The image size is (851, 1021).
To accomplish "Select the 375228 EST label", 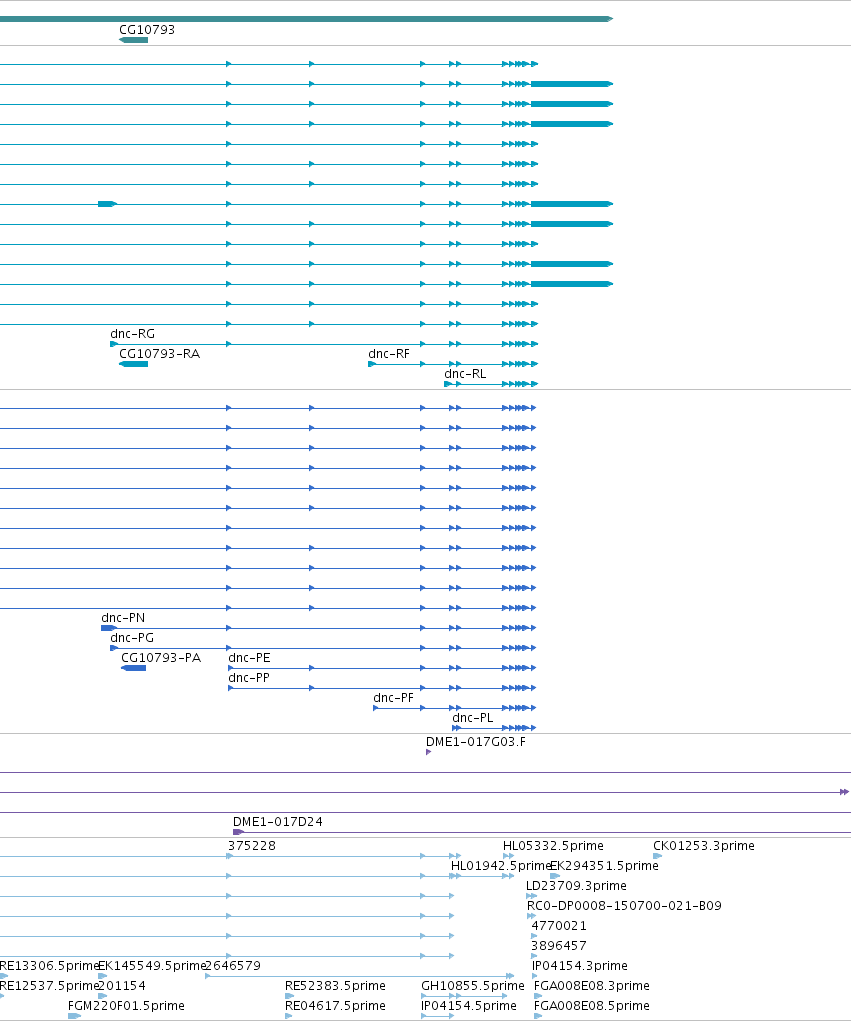I will pyautogui.click(x=251, y=846).
